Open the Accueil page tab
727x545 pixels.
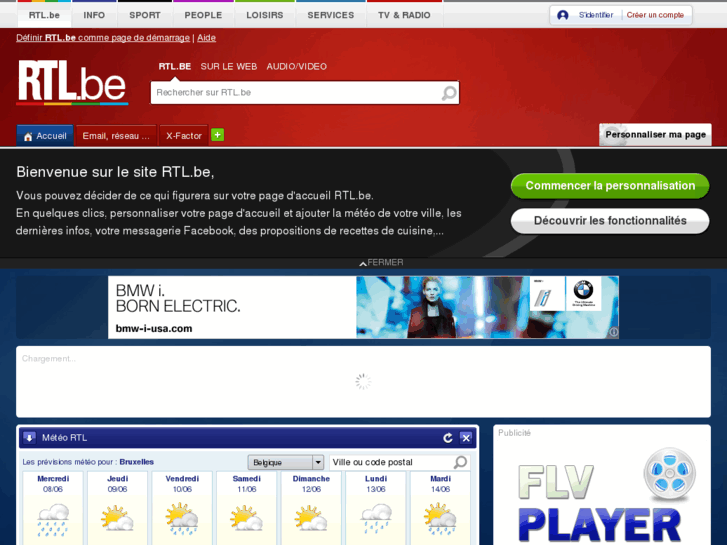[x=45, y=136]
